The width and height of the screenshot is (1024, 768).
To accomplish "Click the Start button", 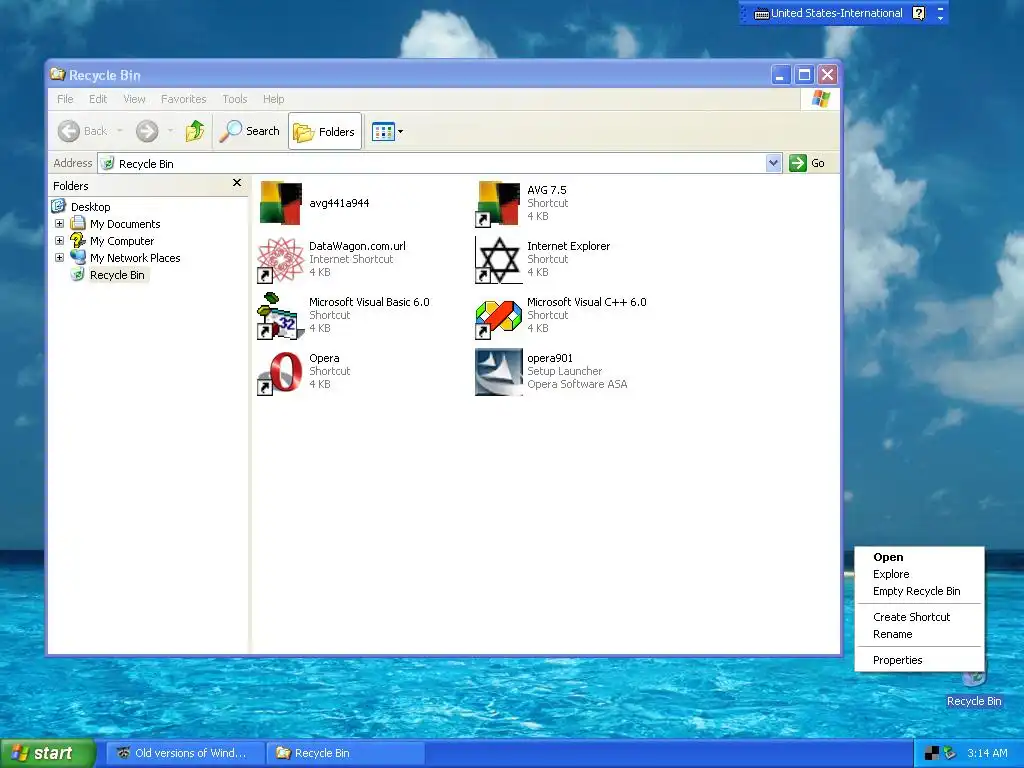I will [47, 754].
